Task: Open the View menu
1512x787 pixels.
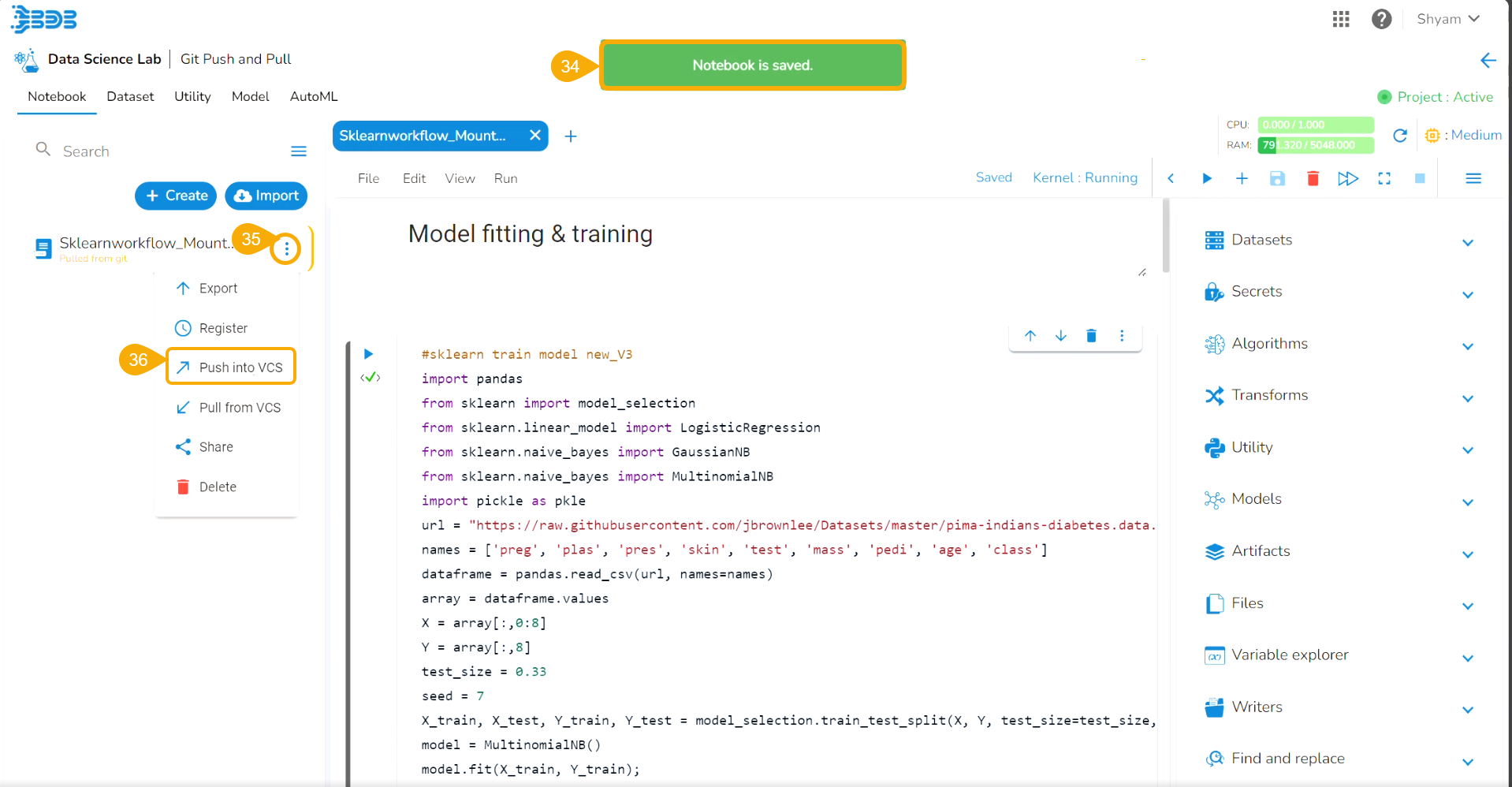Action: coord(460,179)
